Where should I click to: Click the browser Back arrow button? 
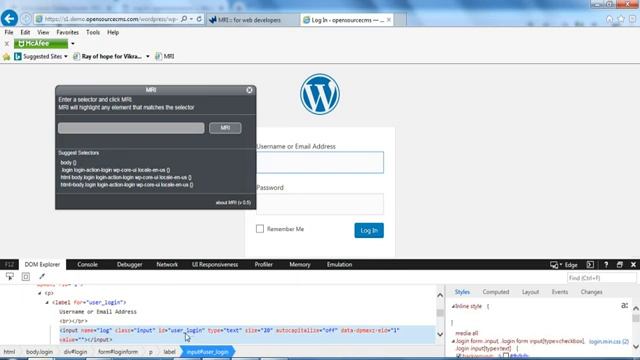click(x=9, y=18)
